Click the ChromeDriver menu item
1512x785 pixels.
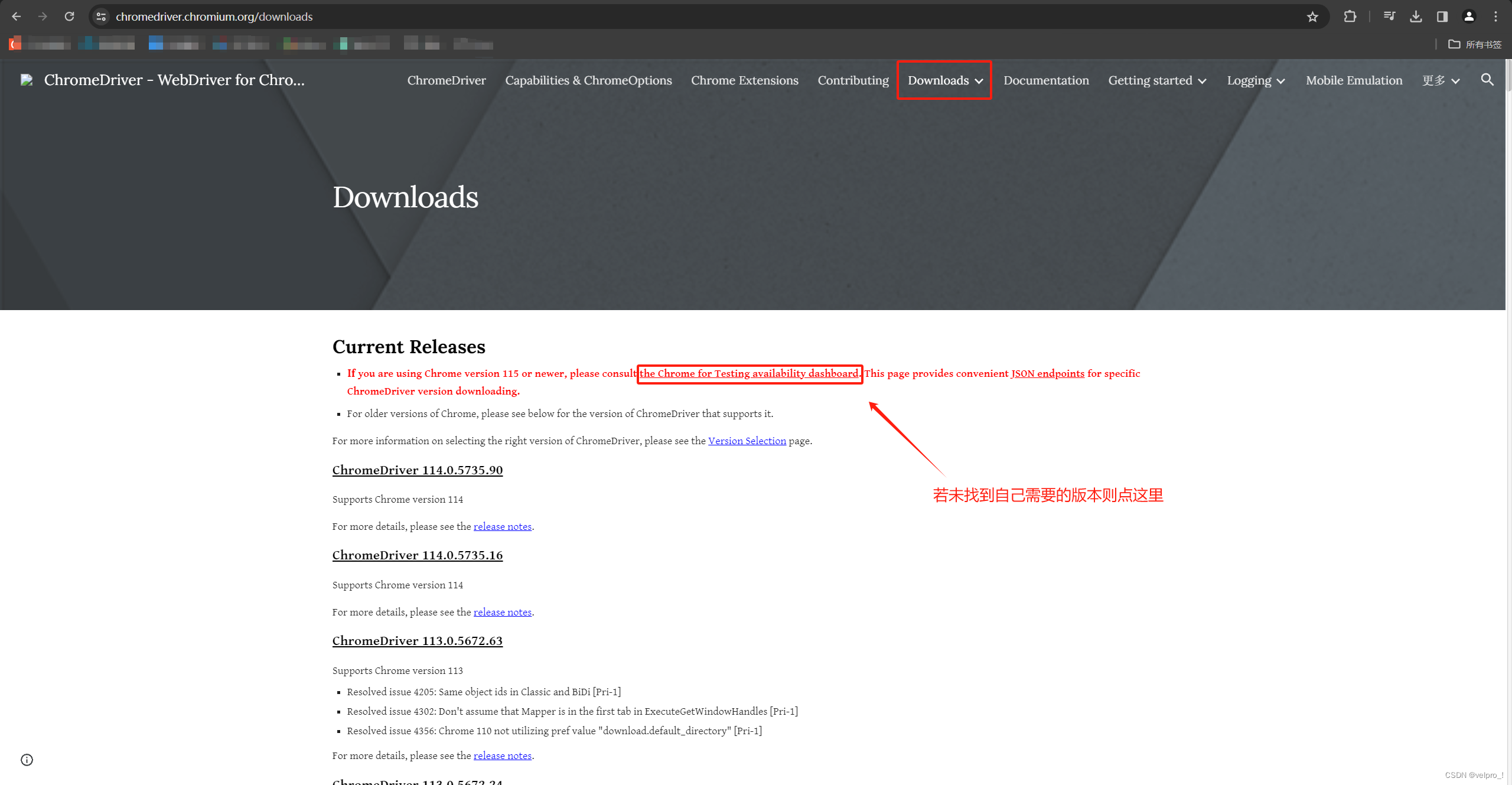tap(446, 80)
